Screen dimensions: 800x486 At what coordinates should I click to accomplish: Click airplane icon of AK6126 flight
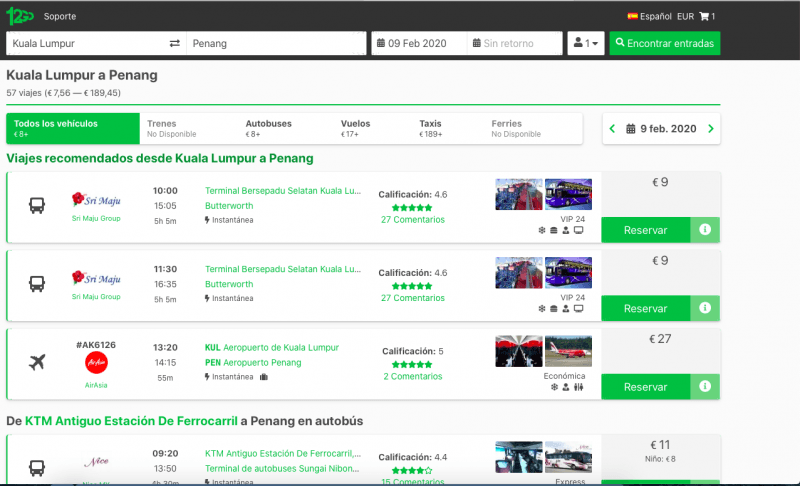37,363
